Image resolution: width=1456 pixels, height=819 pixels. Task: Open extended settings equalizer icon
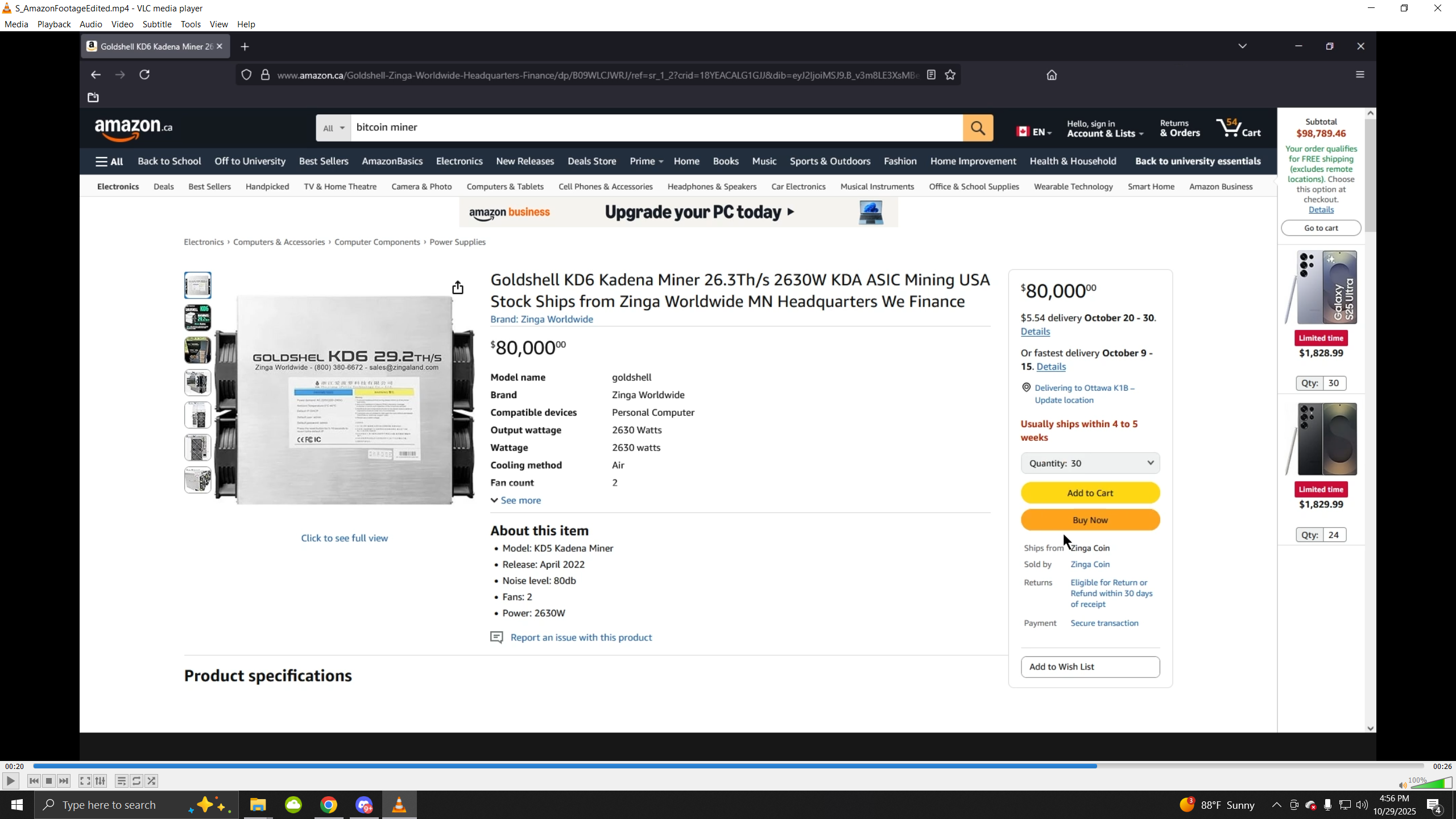pyautogui.click(x=100, y=781)
